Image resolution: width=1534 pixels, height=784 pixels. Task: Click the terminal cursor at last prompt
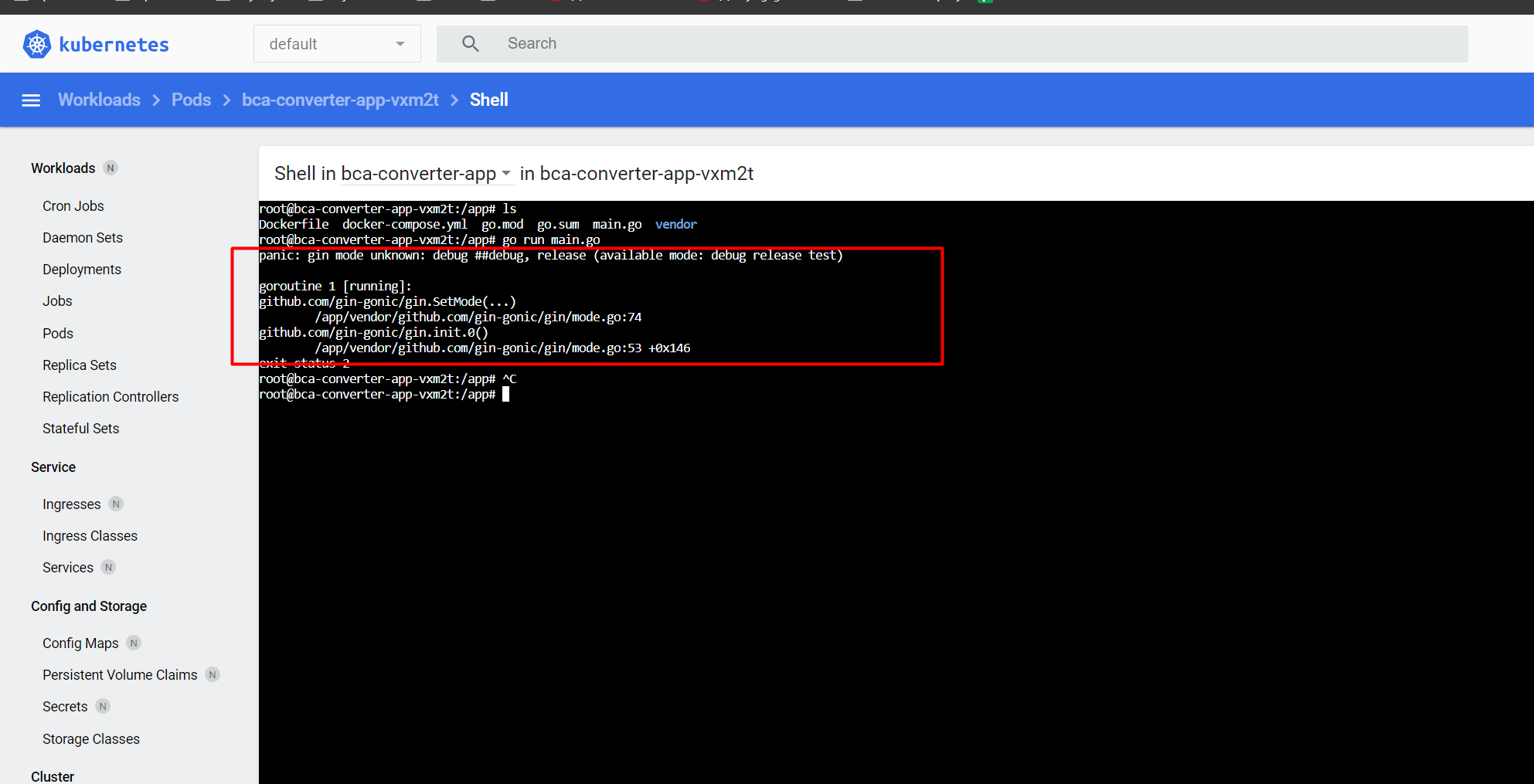506,394
